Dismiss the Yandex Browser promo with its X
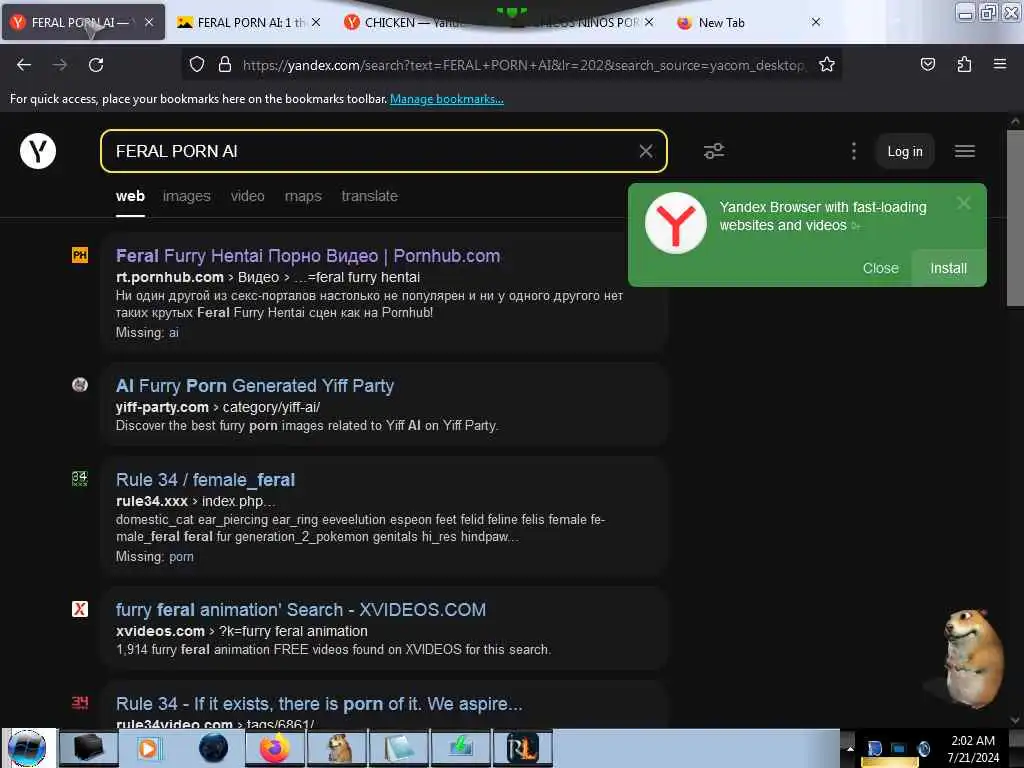 point(963,203)
